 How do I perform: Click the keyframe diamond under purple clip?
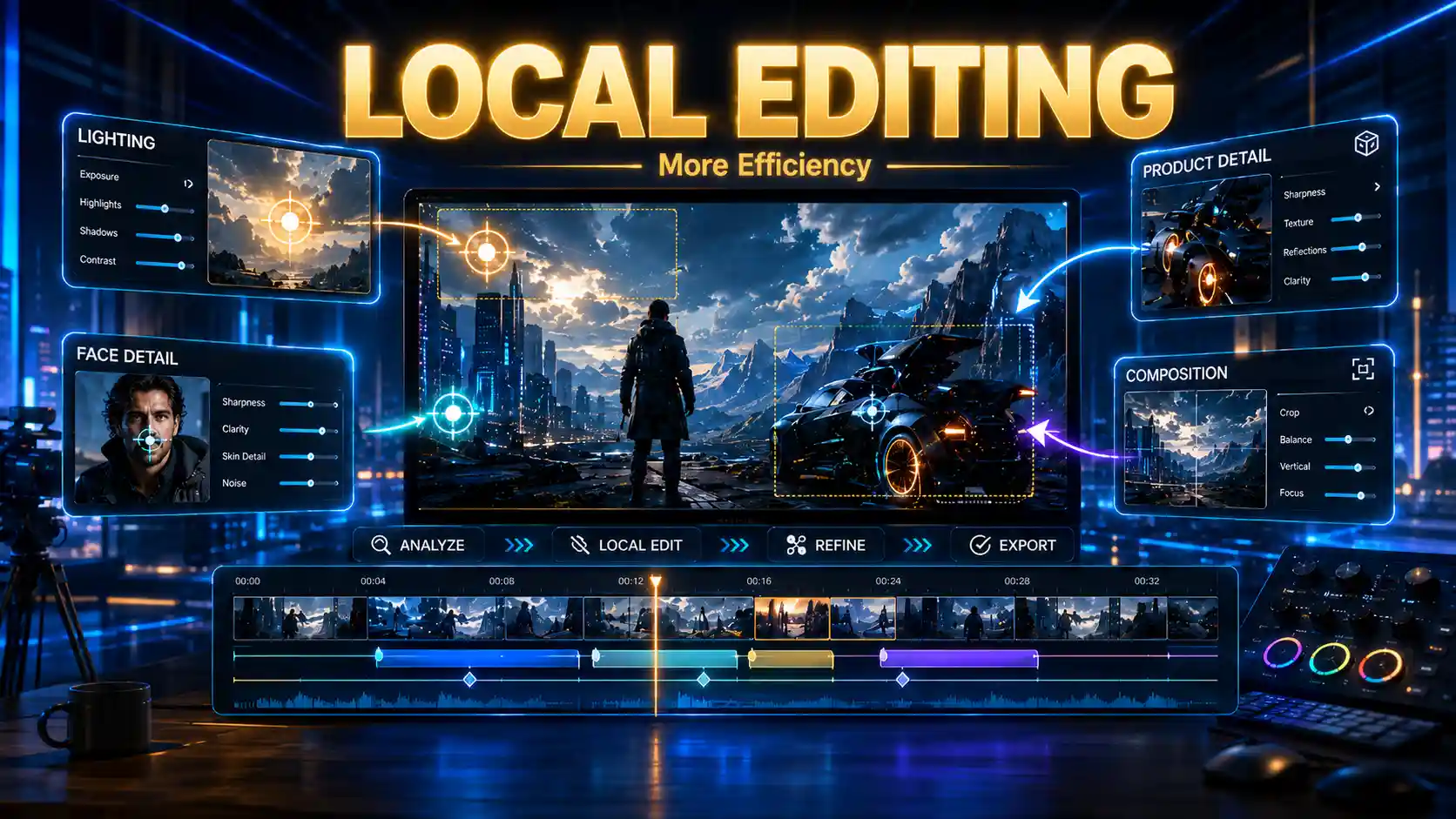tap(903, 679)
